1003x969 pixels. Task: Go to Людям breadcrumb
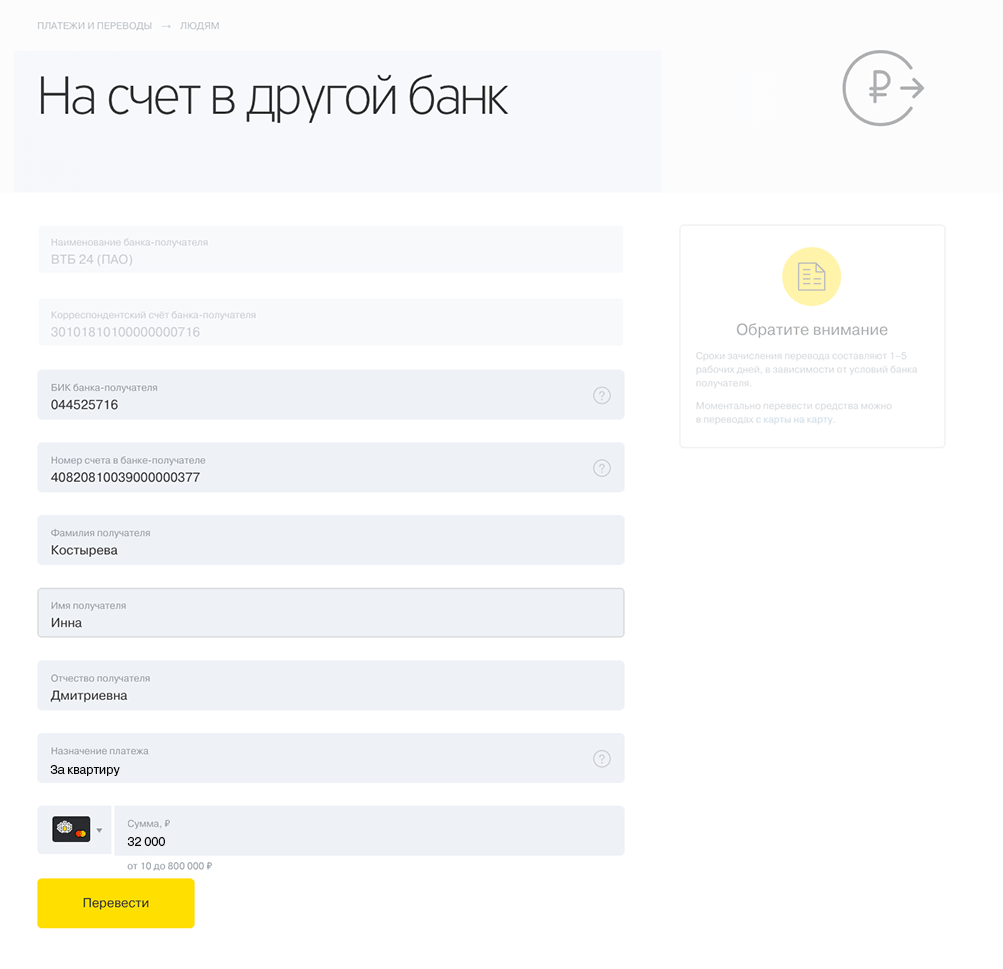pyautogui.click(x=200, y=26)
